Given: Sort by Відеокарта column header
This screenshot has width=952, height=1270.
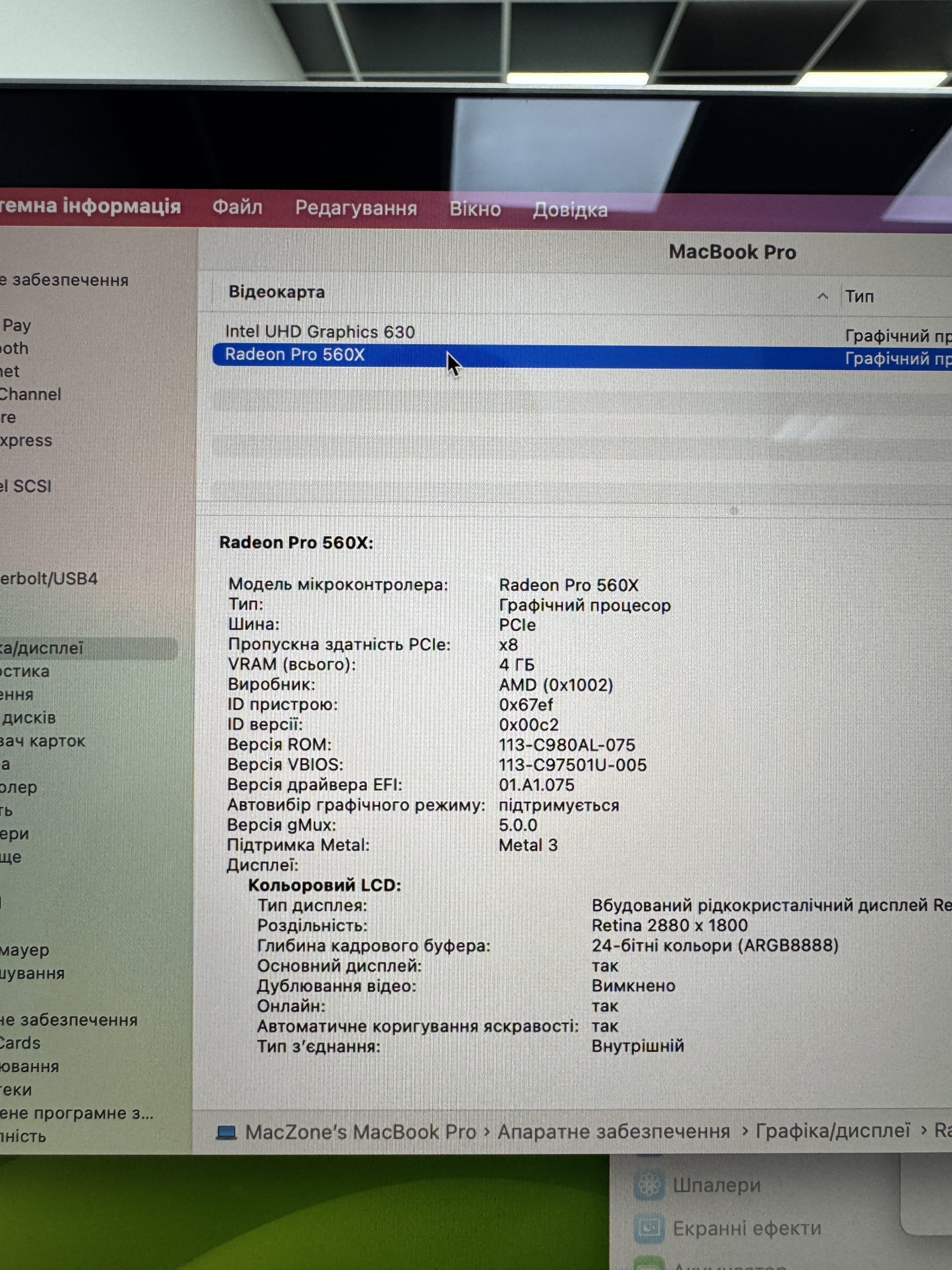Looking at the screenshot, I should coord(277,292).
